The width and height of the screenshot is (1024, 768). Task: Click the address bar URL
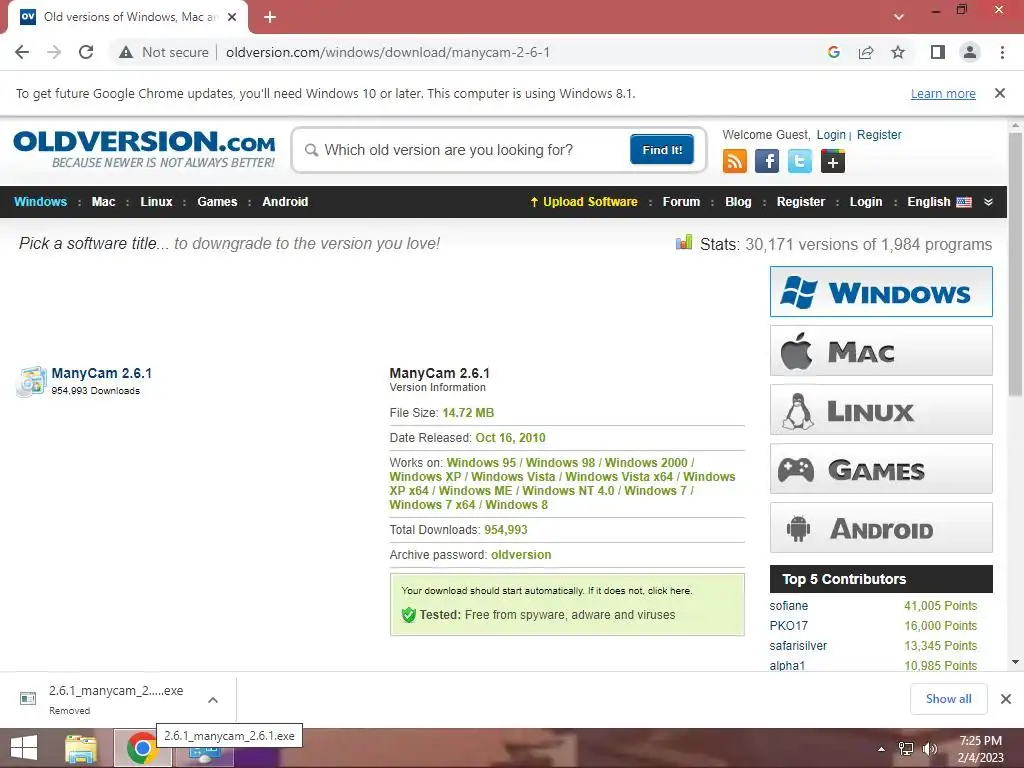click(388, 52)
